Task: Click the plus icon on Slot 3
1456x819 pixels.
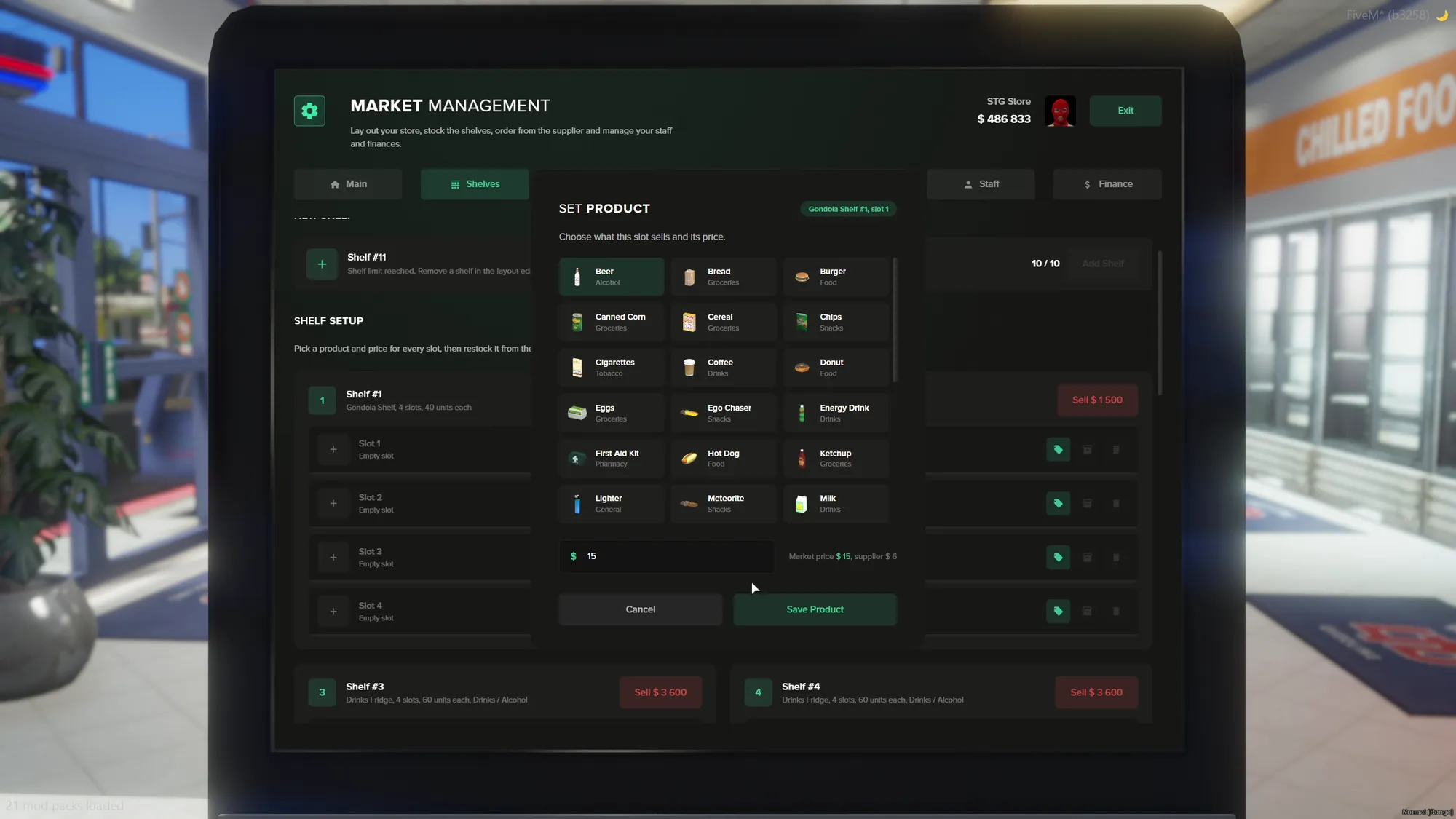Action: [x=333, y=558]
